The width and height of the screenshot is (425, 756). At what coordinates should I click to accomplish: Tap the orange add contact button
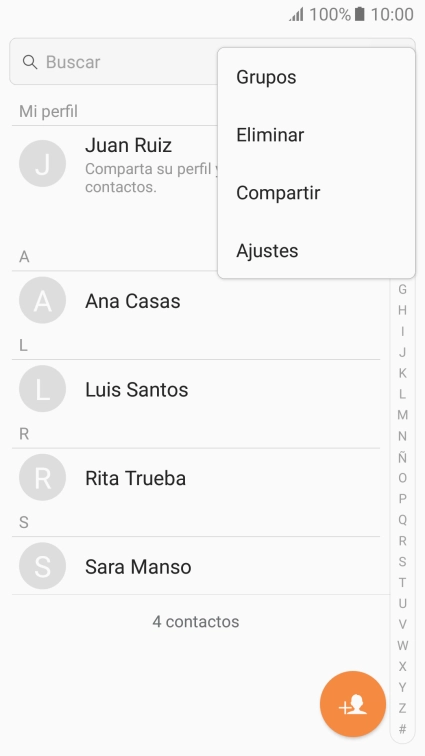pyautogui.click(x=353, y=704)
